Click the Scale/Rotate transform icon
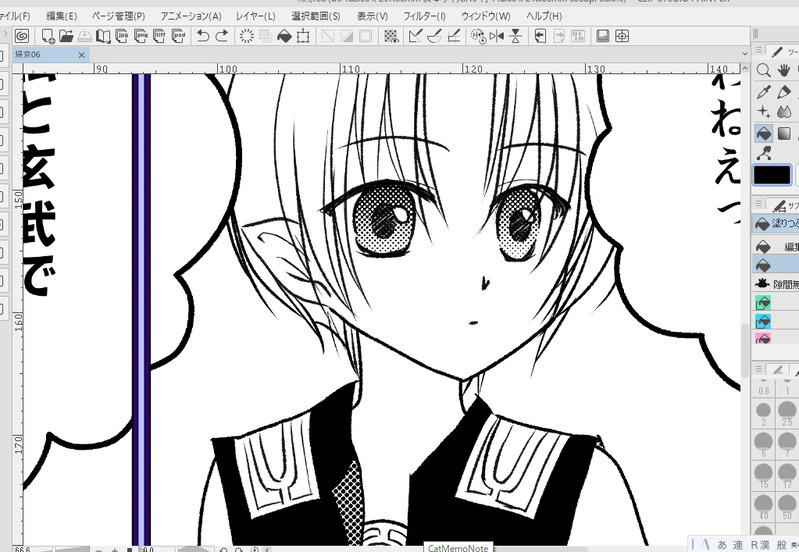The image size is (799, 552). point(303,36)
